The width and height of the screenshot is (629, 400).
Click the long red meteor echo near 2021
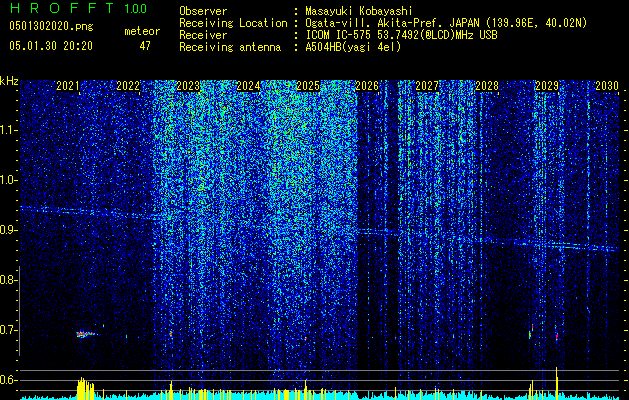(86, 334)
